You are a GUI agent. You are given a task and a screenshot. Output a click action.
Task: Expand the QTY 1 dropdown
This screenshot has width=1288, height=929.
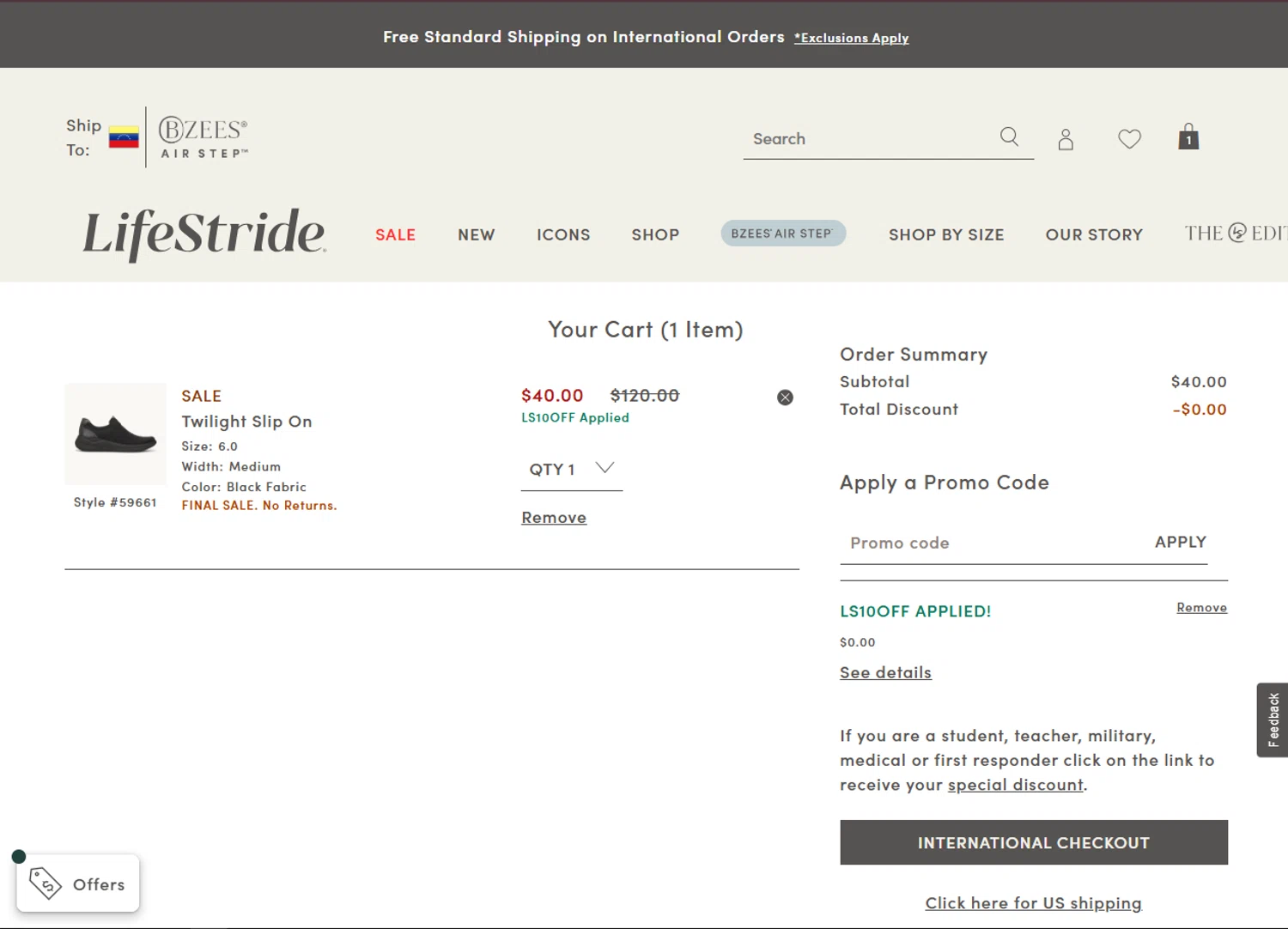pos(572,470)
